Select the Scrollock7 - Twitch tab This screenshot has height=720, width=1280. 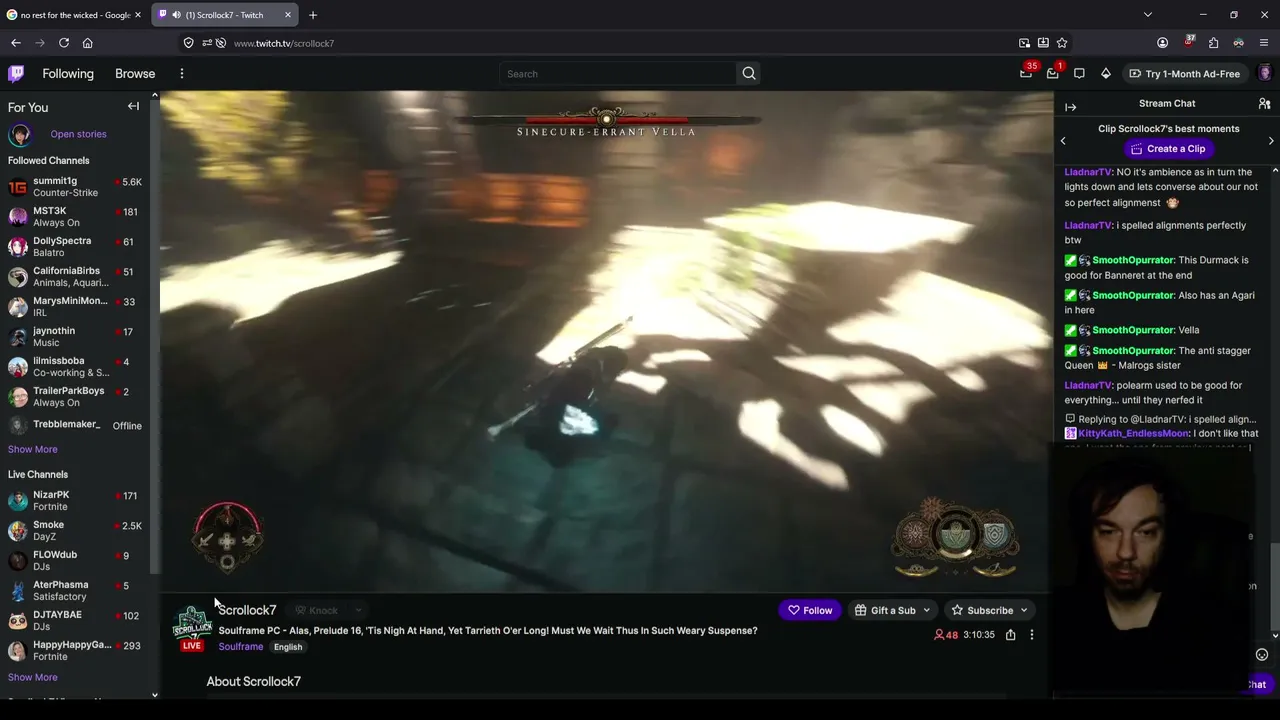[225, 15]
